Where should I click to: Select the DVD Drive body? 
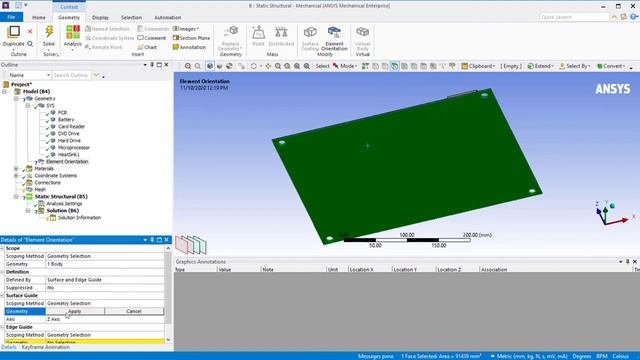(68, 133)
